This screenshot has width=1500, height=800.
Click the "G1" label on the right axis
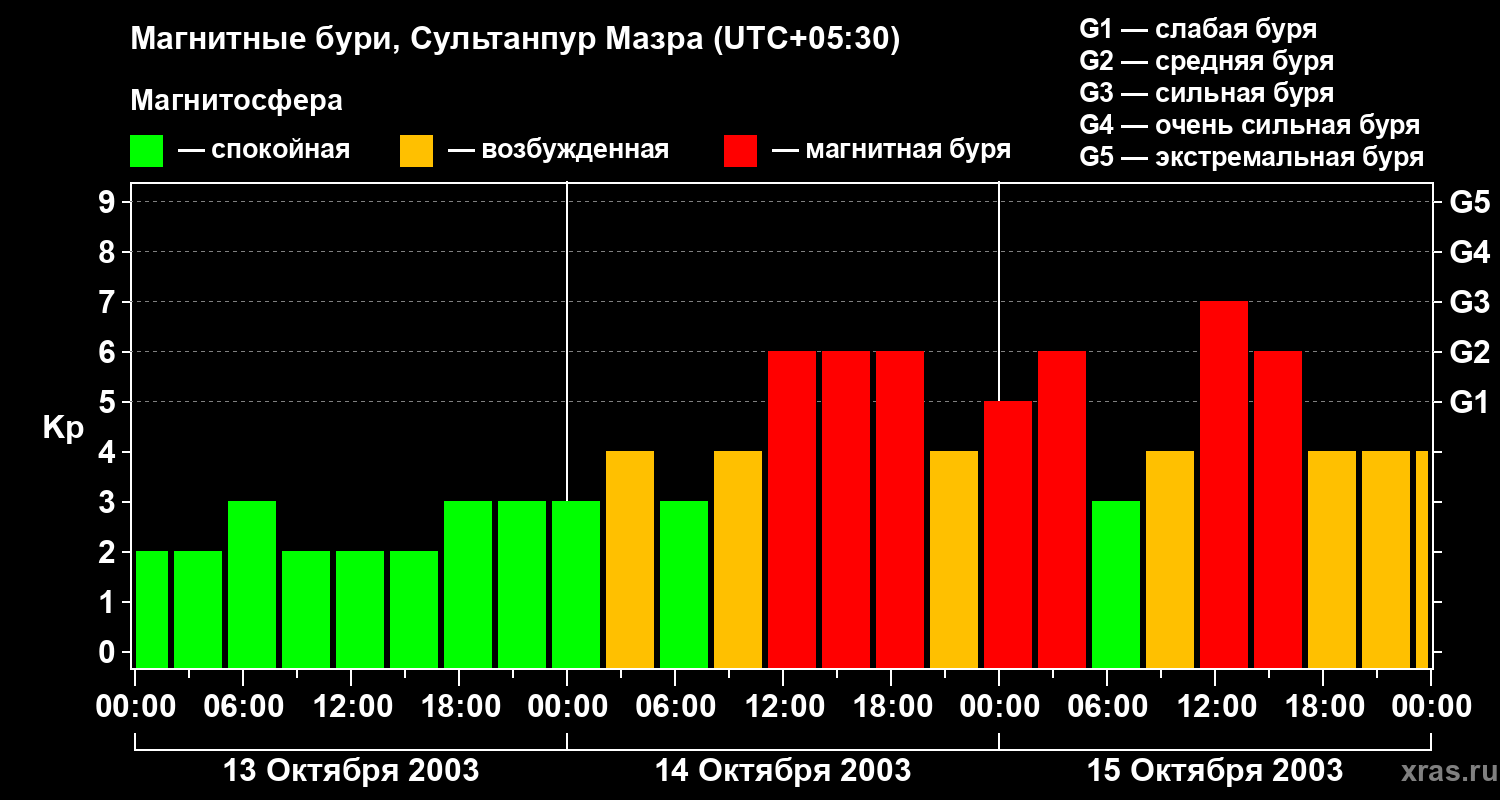(1469, 402)
